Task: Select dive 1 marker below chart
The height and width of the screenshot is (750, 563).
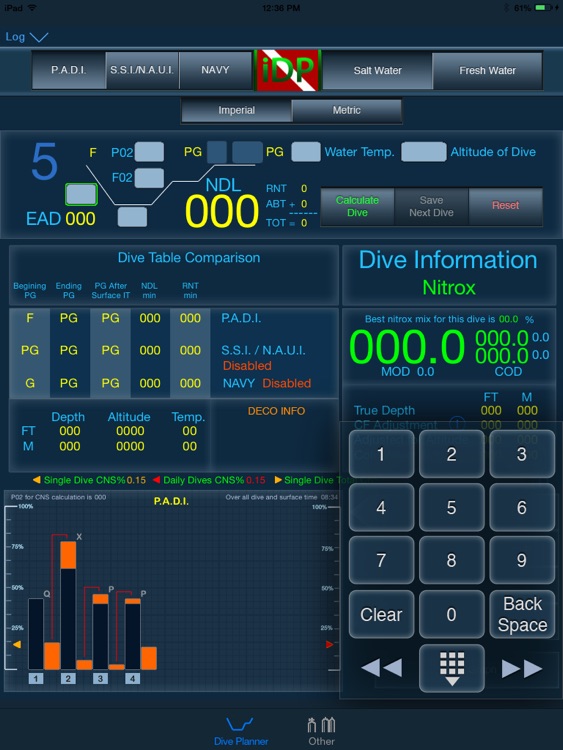Action: pos(36,678)
